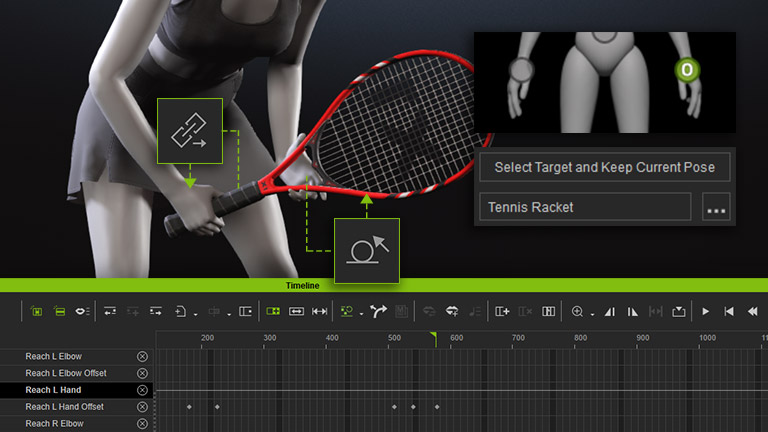
Task: Expand the add-document icon dropdown arrow
Action: point(195,314)
